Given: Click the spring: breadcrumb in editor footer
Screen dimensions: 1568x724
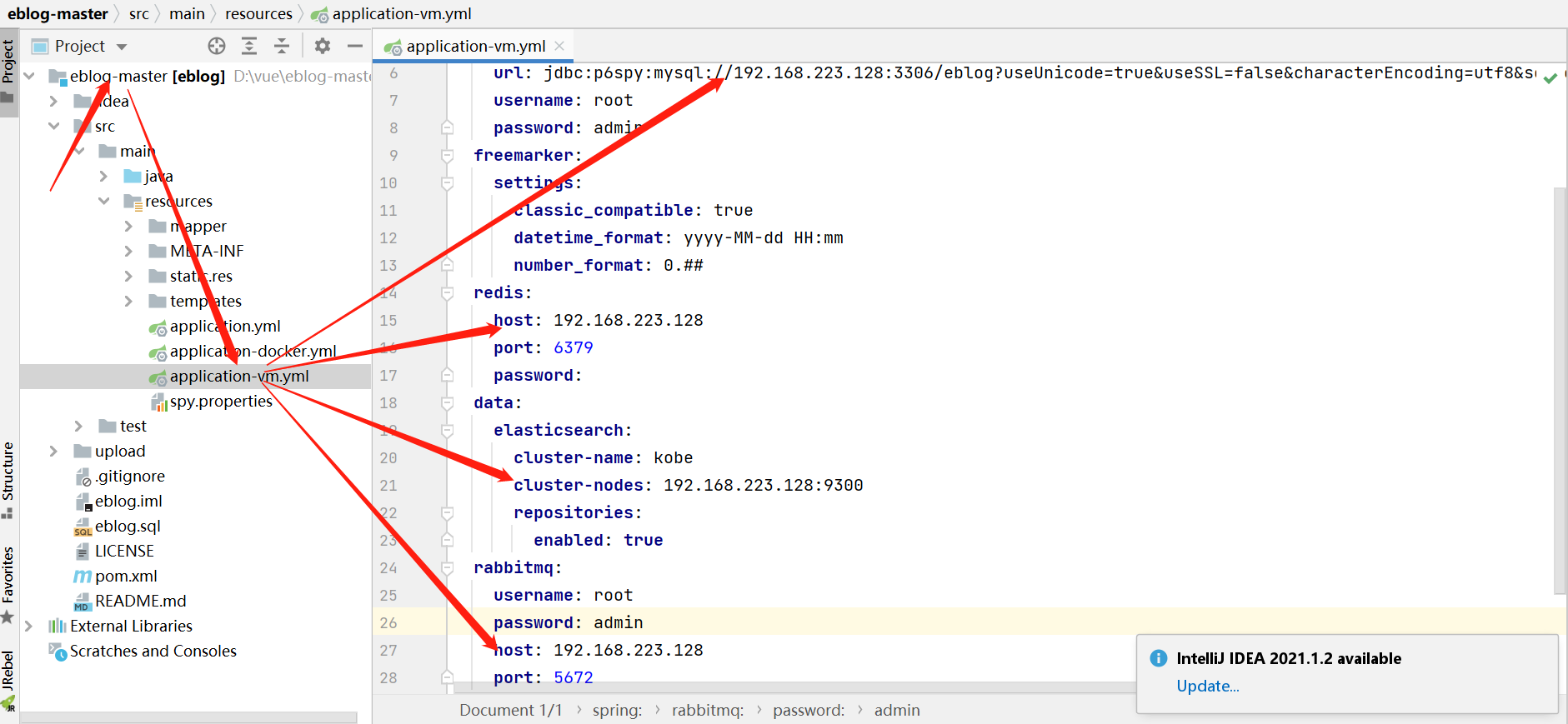Looking at the screenshot, I should [x=617, y=710].
